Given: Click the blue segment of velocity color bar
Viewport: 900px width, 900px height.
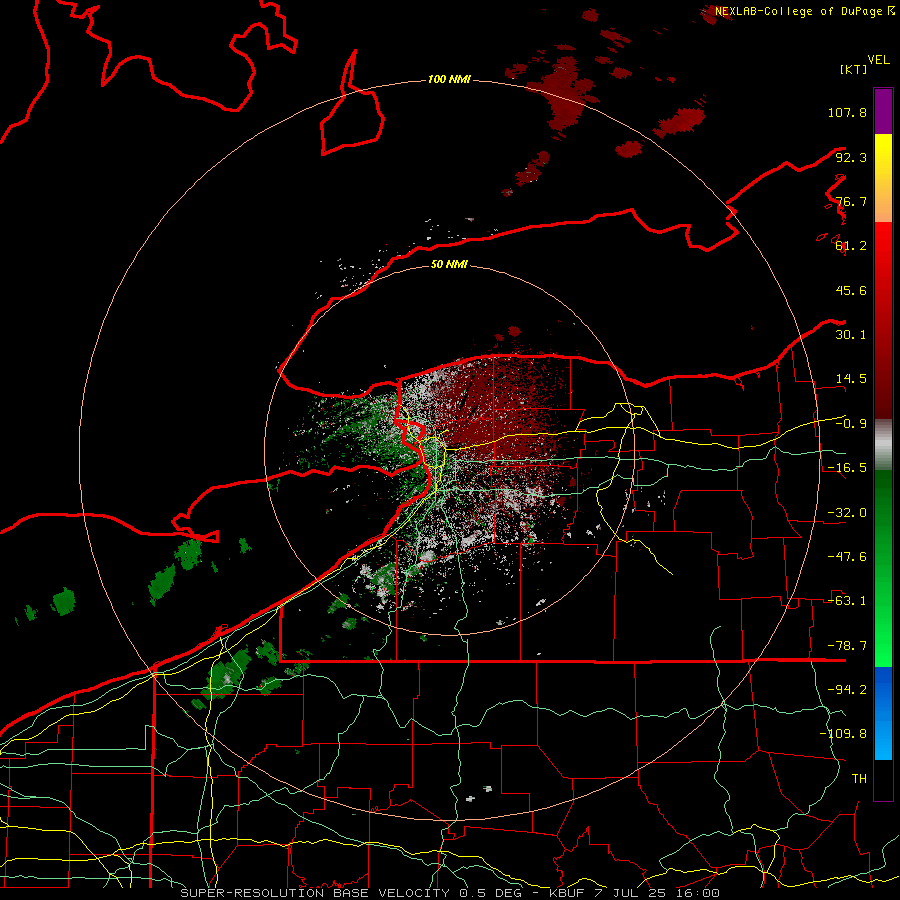Looking at the screenshot, I should pos(883,713).
